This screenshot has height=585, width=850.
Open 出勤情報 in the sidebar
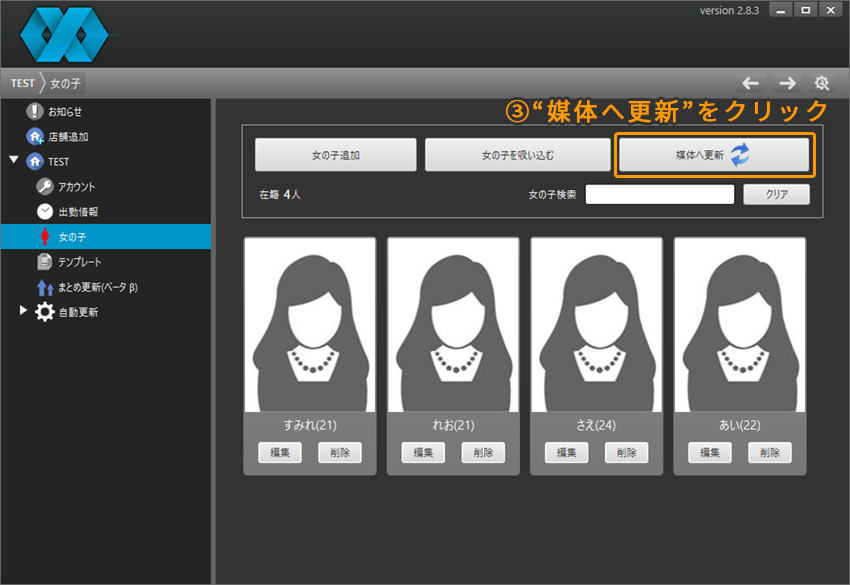pyautogui.click(x=78, y=211)
